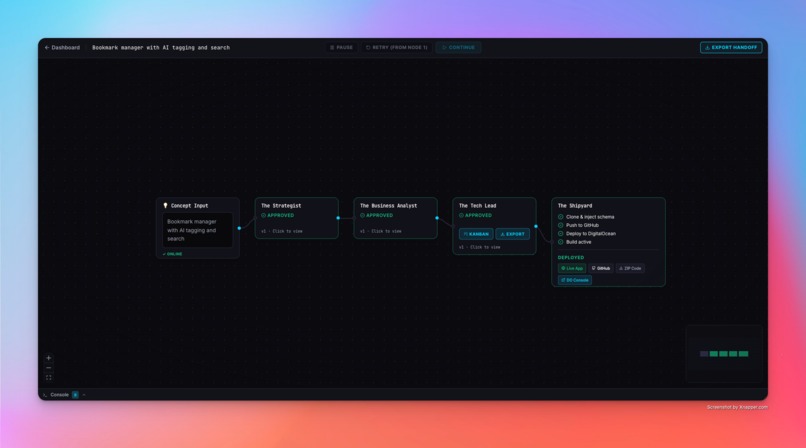This screenshot has height=448, width=806.
Task: Click Business Analyst APPROVED status
Action: coord(376,215)
